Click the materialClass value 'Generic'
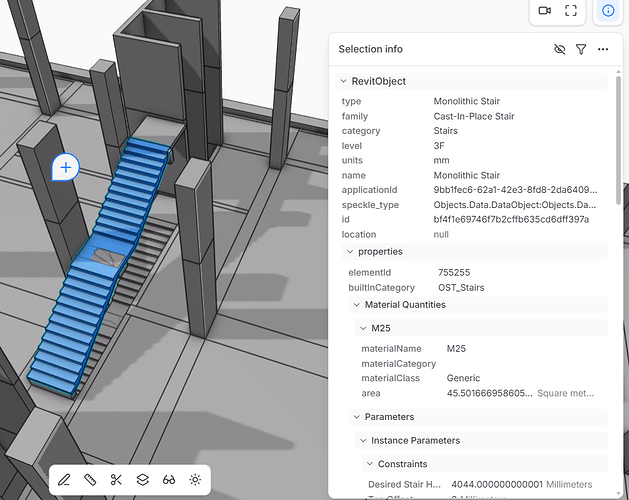629x500 pixels. point(463,378)
